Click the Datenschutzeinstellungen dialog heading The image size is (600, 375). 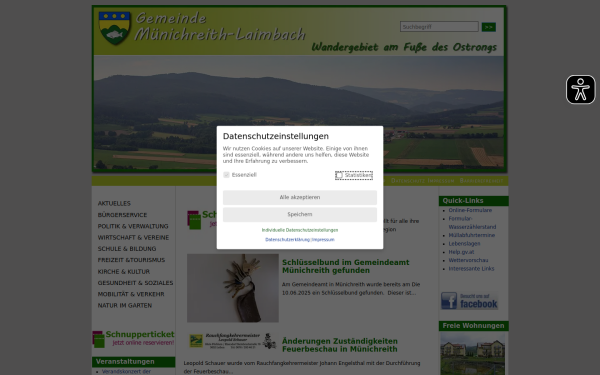pos(276,136)
